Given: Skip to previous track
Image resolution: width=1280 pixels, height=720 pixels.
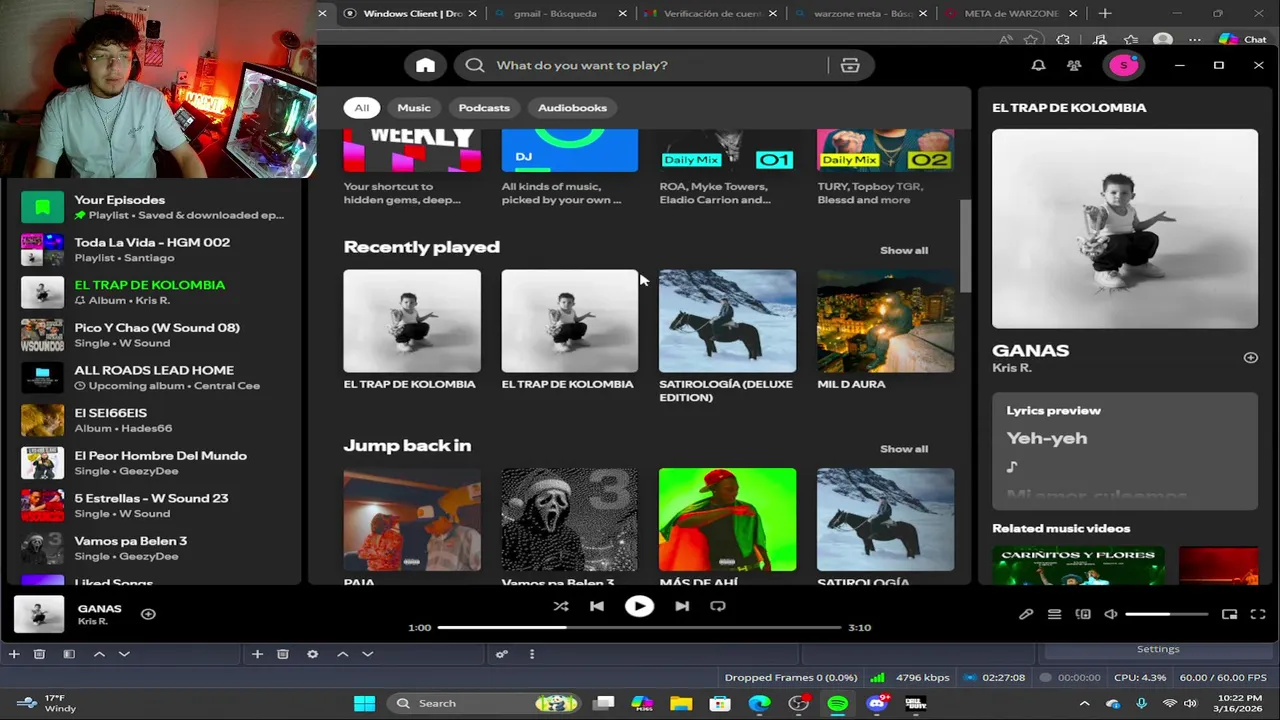Looking at the screenshot, I should click(597, 606).
